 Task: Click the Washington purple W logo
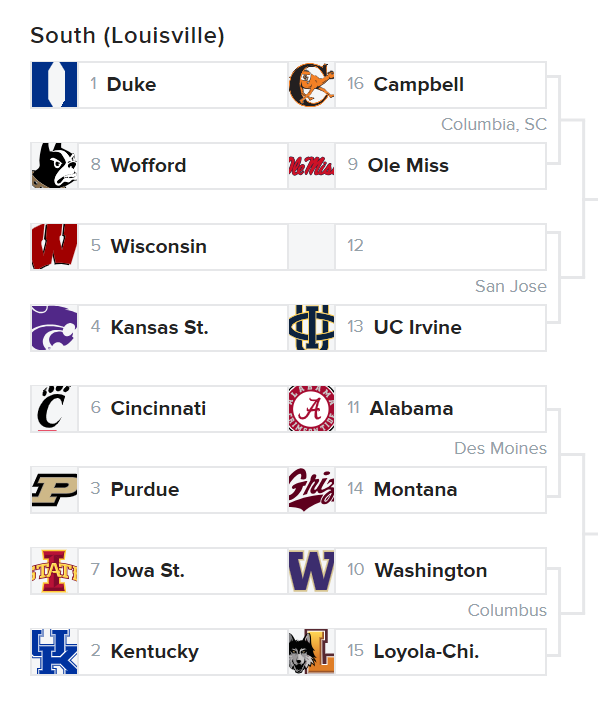tap(312, 571)
